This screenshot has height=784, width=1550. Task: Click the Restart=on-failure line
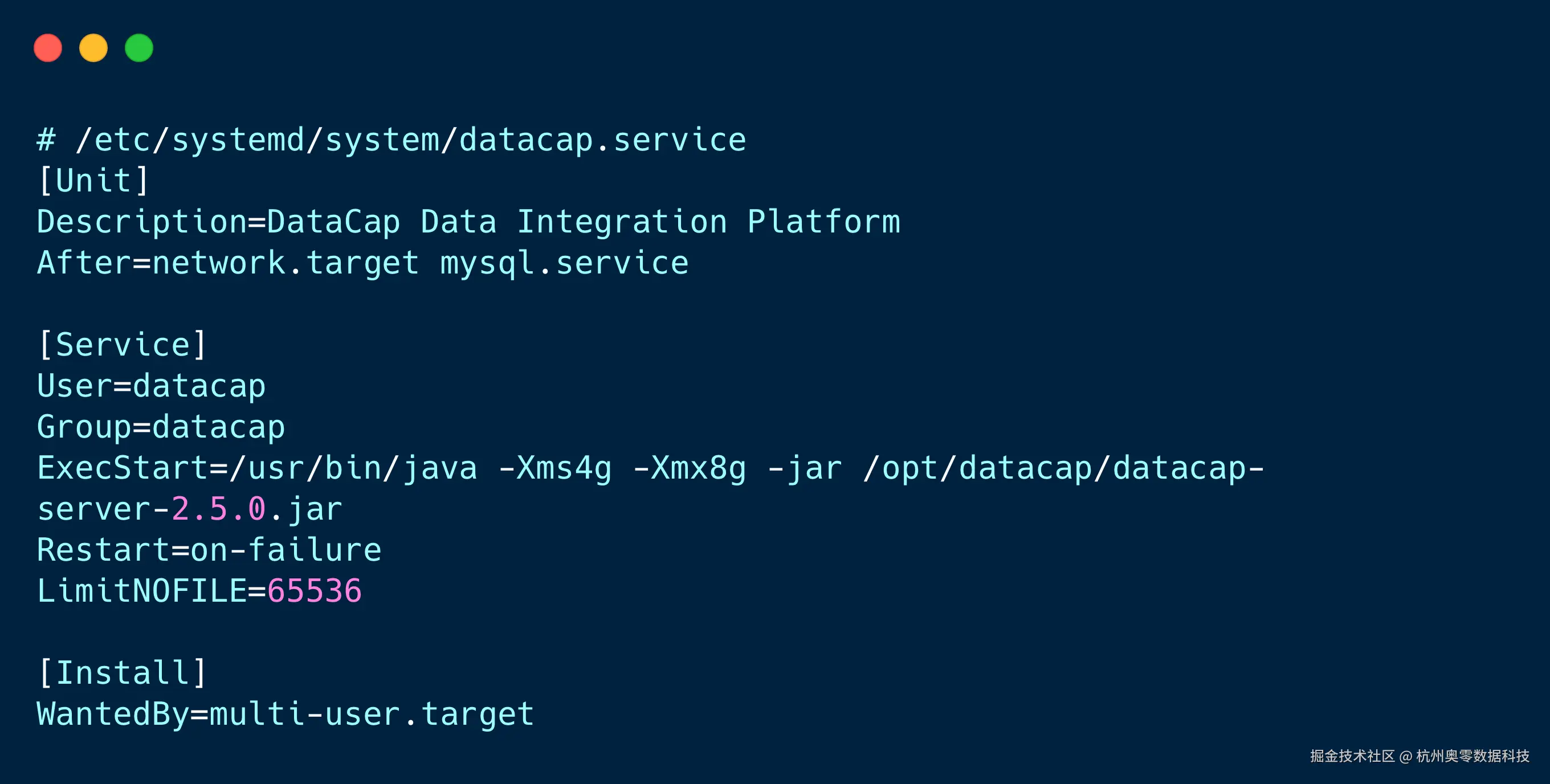click(209, 550)
